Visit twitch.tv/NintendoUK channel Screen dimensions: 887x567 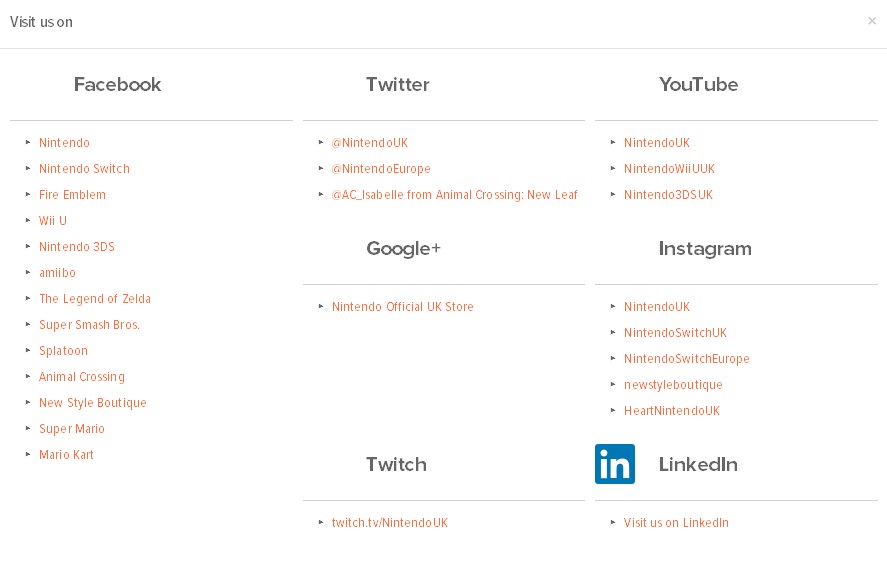[389, 523]
